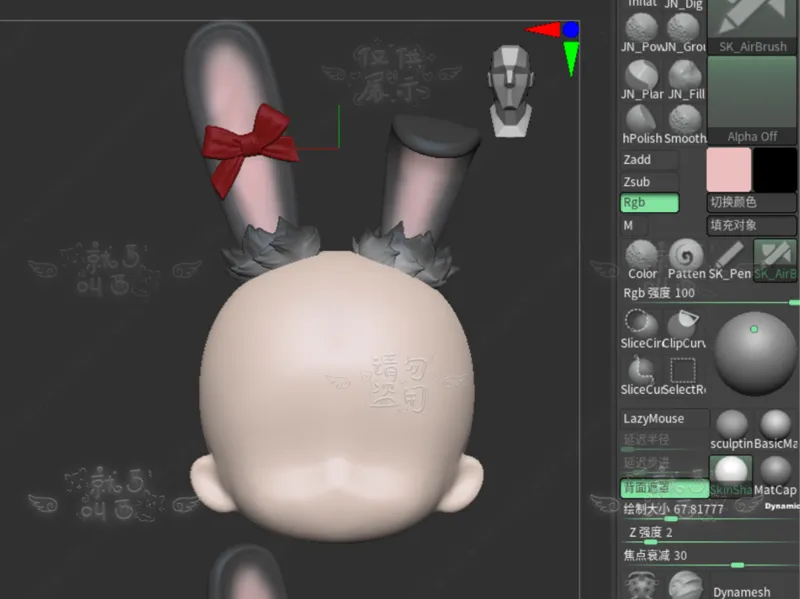Adjust the Rgb 强度 intensity slider
Viewport: 800px width, 599px height.
click(x=709, y=296)
